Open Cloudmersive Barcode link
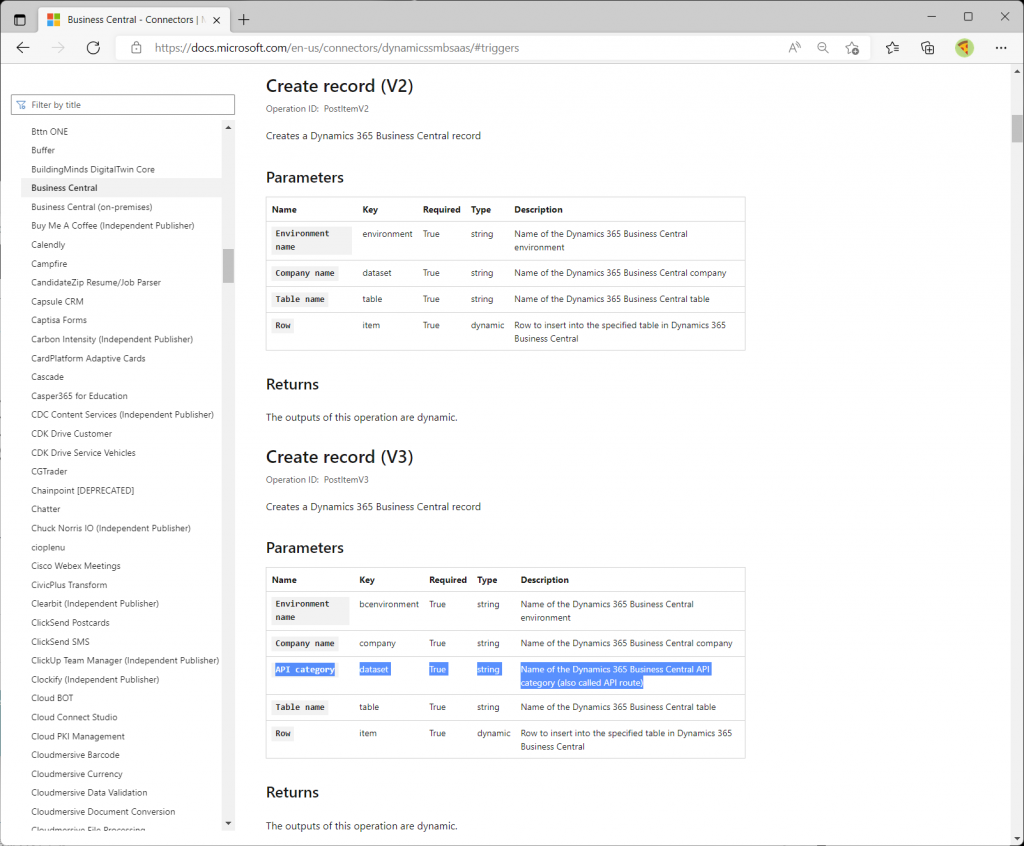Viewport: 1024px width, 846px height. pyautogui.click(x=76, y=755)
